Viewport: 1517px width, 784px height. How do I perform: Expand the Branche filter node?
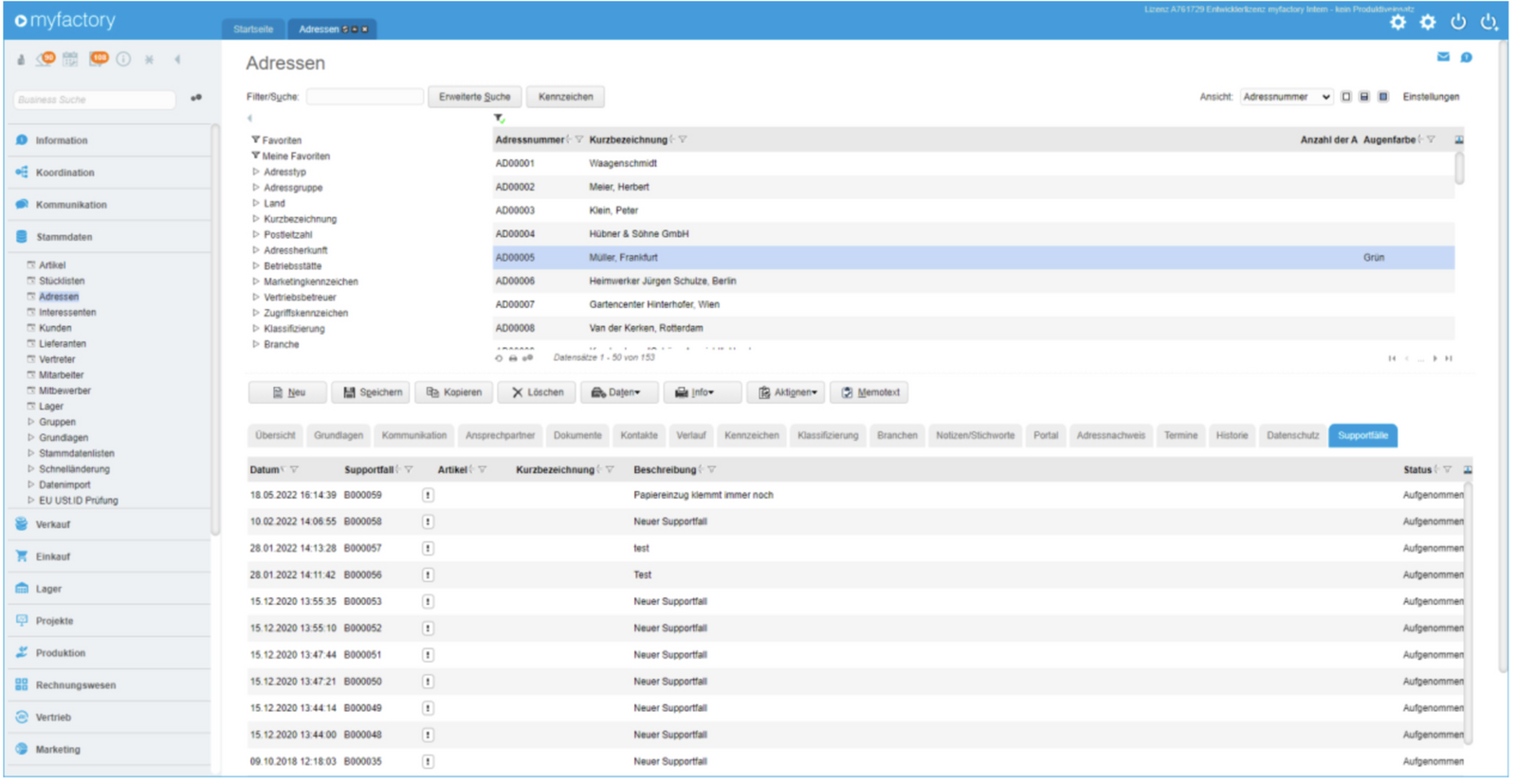256,344
